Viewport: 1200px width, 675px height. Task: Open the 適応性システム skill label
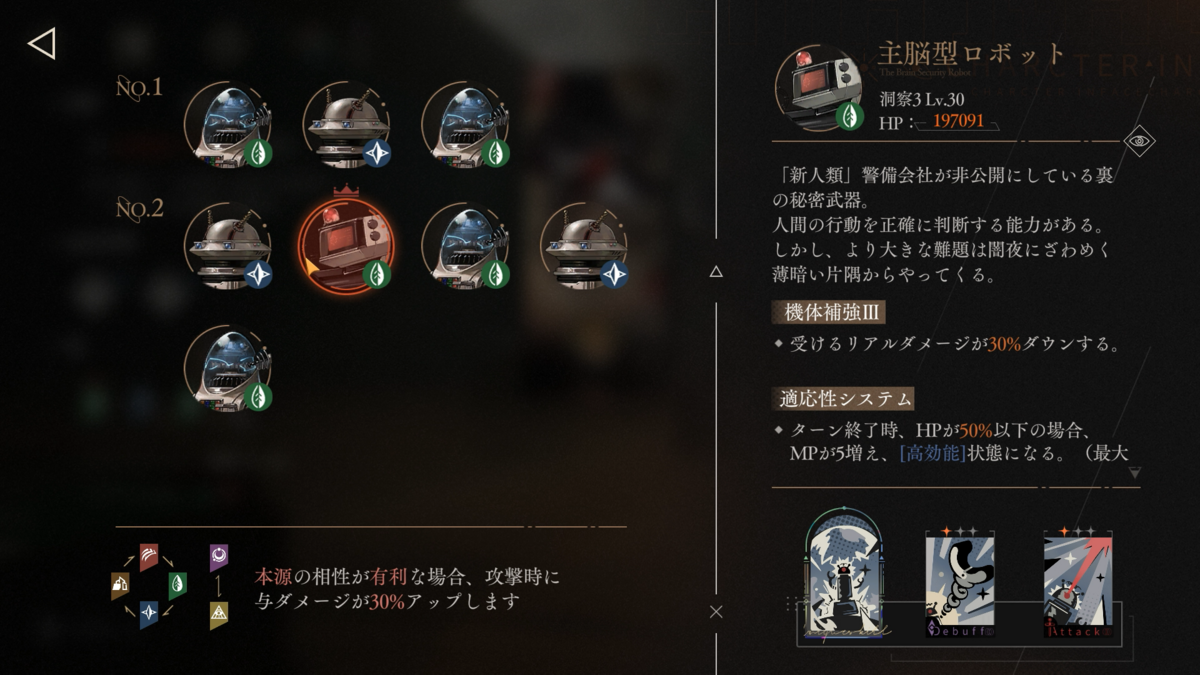843,398
